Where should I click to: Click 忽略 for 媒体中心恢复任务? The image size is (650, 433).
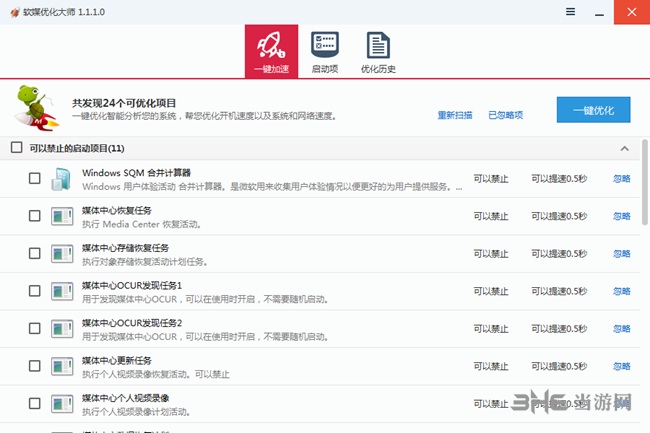[622, 216]
